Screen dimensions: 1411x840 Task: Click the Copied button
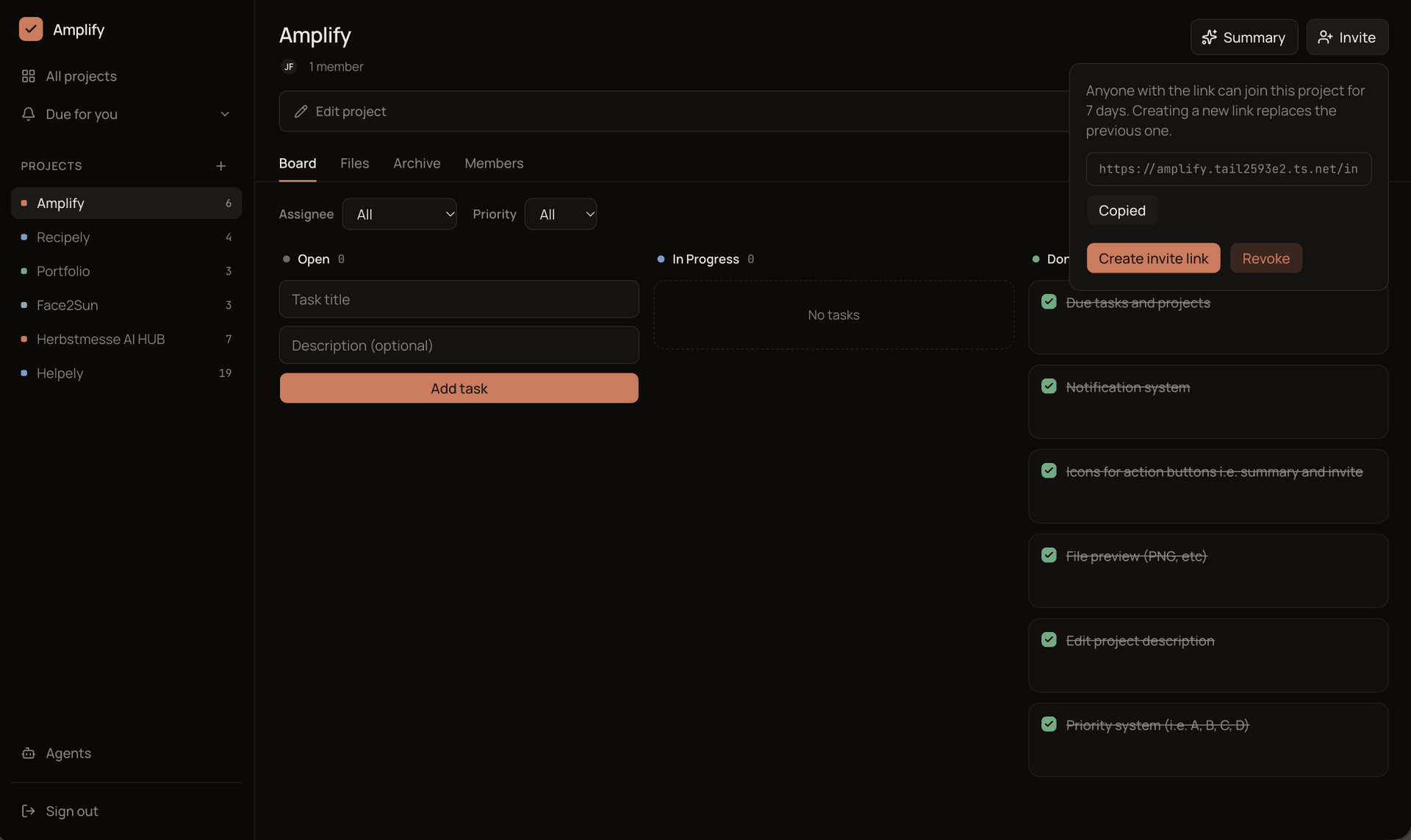pos(1121,211)
